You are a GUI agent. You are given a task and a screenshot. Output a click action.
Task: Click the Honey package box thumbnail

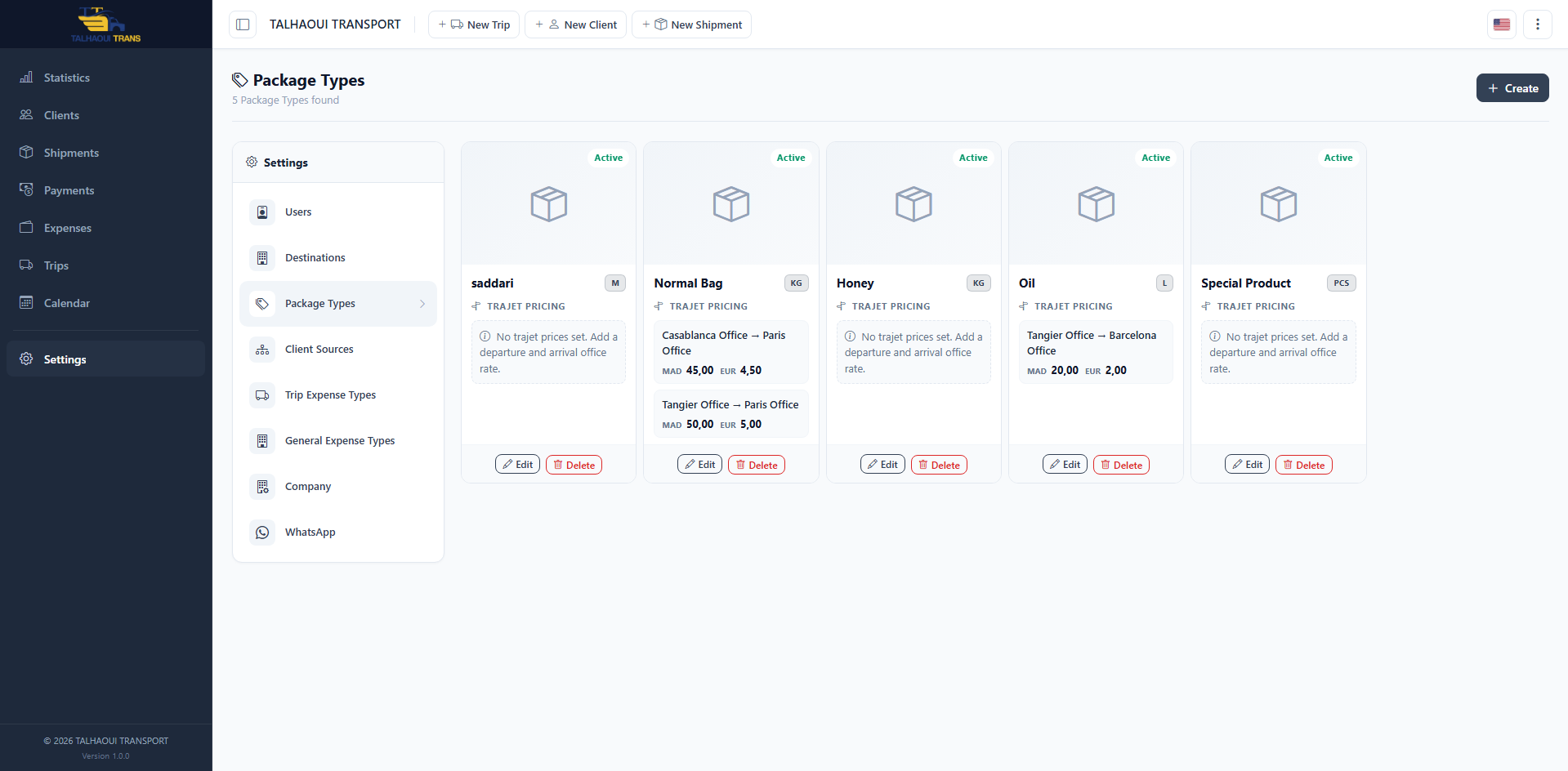(914, 204)
